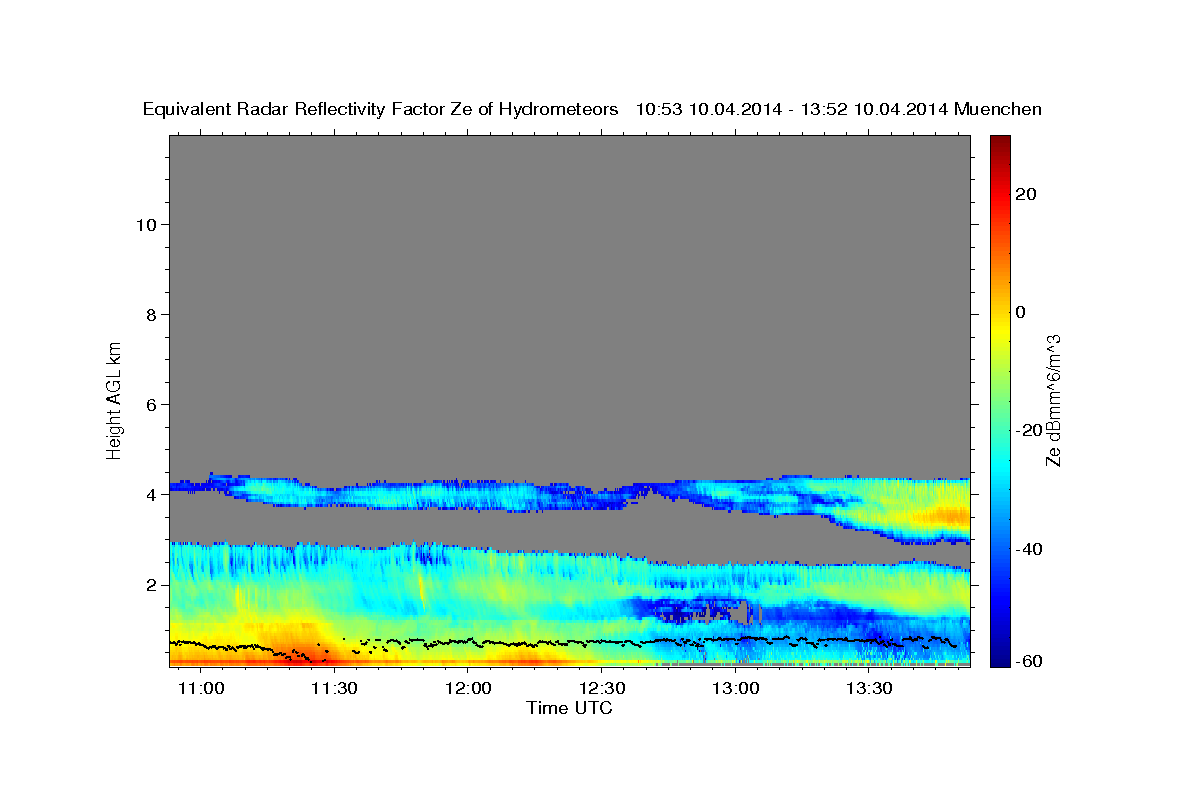Image resolution: width=1200 pixels, height=800 pixels.
Task: Click the 13:30 time tick label
Action: click(x=869, y=690)
